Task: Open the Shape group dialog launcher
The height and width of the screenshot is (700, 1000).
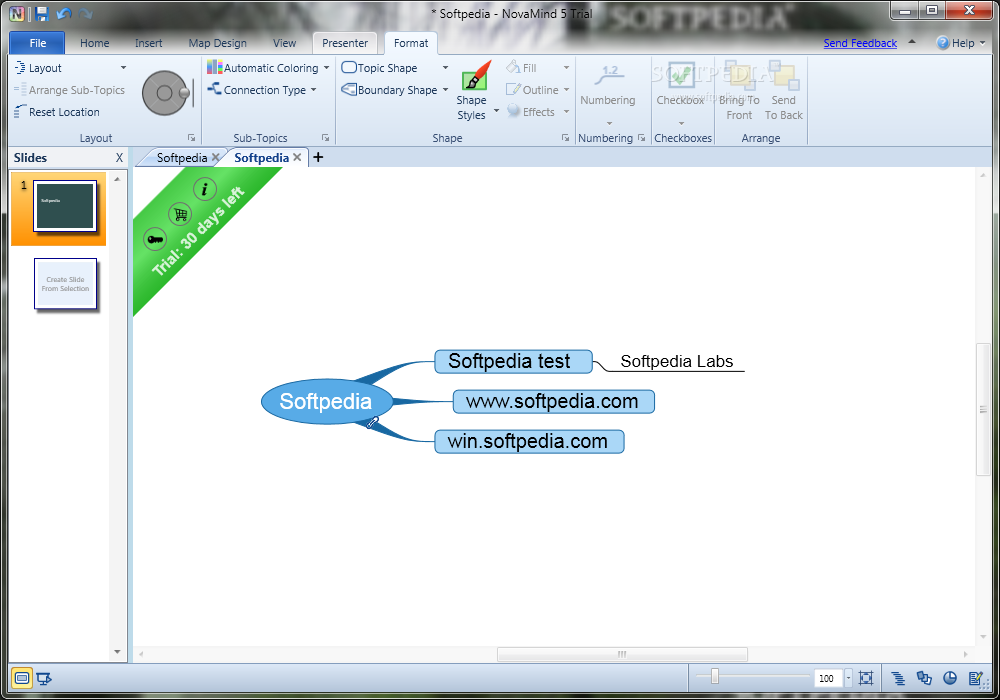Action: 565,138
